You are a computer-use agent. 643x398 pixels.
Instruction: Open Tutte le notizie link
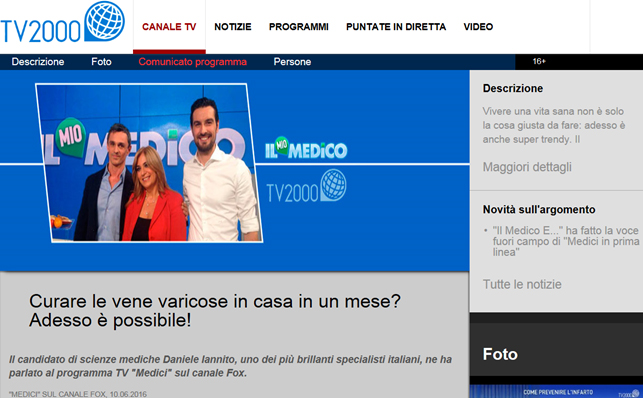522,284
